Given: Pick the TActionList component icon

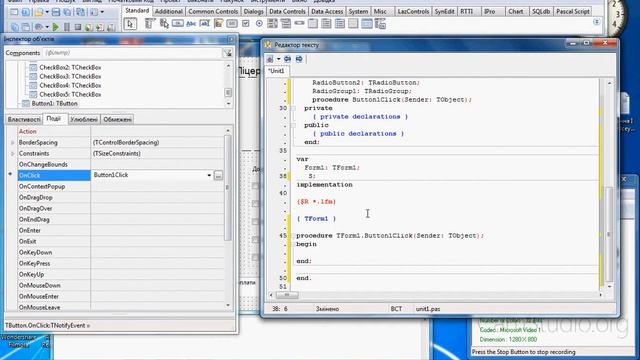Looking at the screenshot, I should (380, 24).
